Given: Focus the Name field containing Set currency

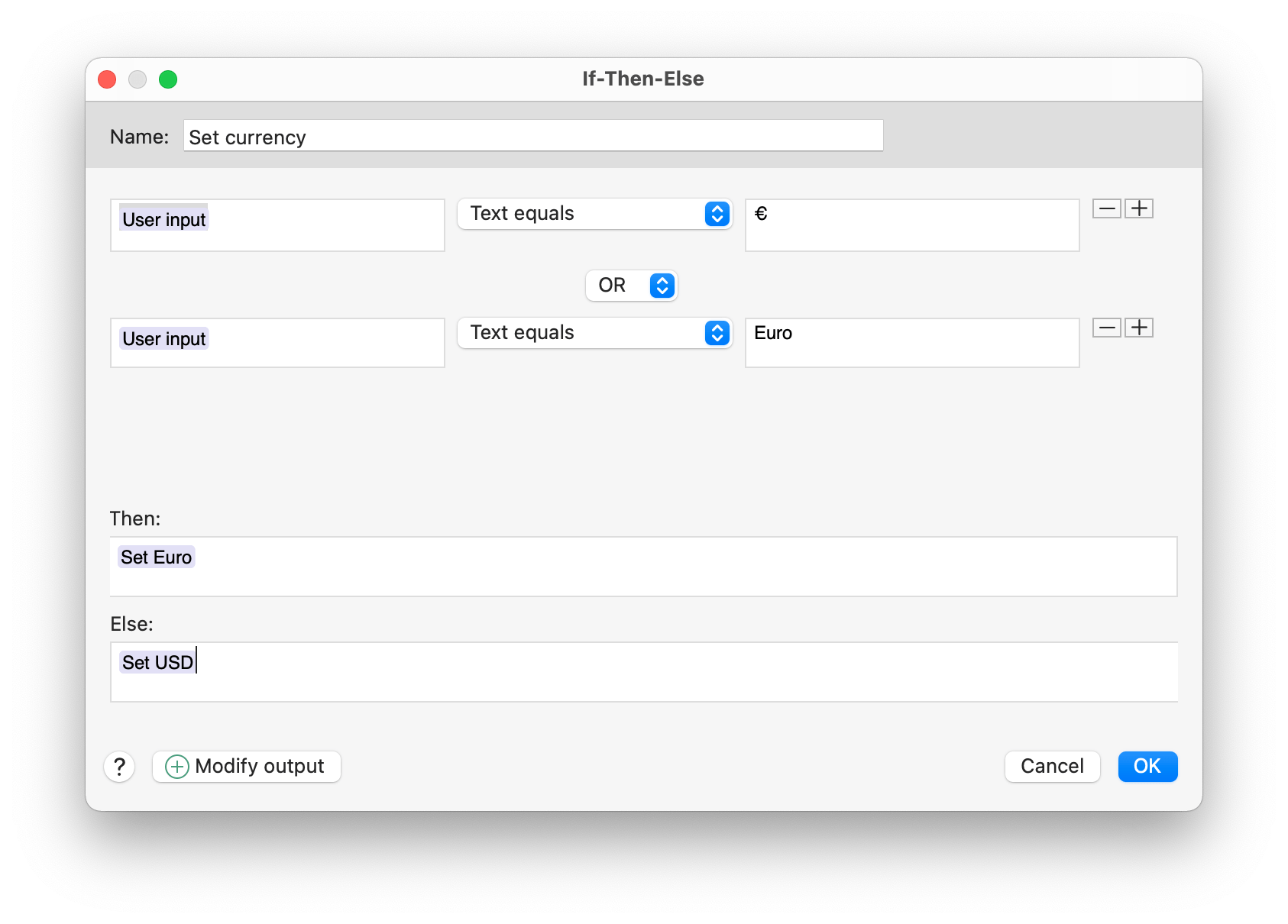Looking at the screenshot, I should pyautogui.click(x=533, y=136).
